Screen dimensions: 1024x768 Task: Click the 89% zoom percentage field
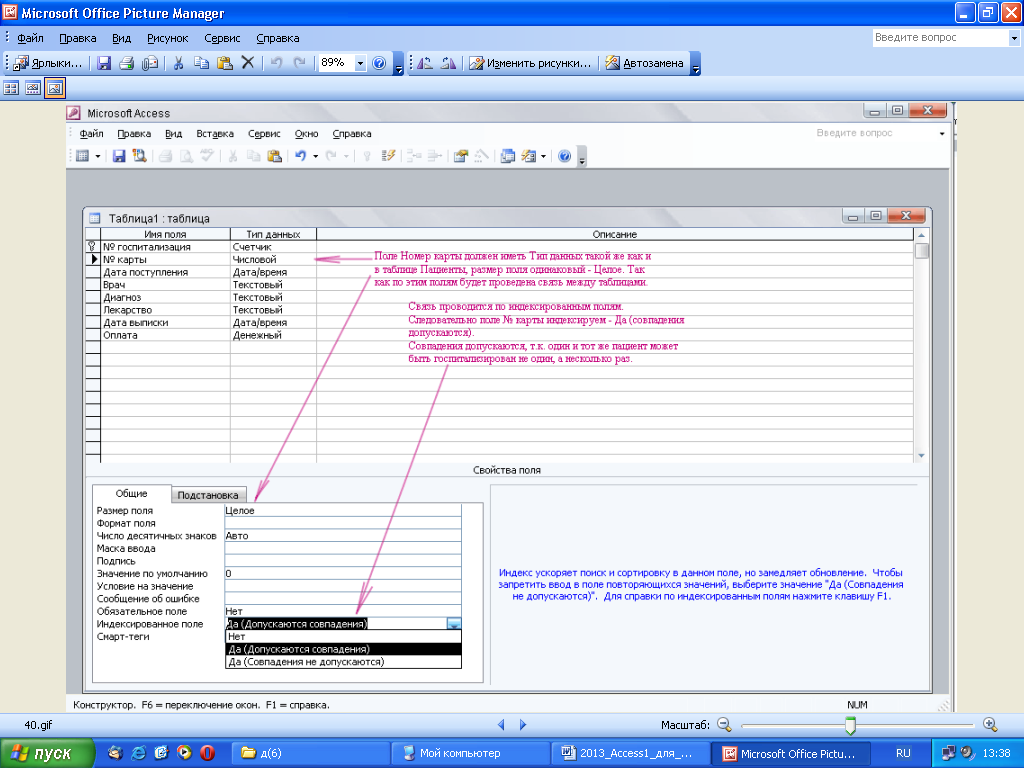click(x=336, y=63)
